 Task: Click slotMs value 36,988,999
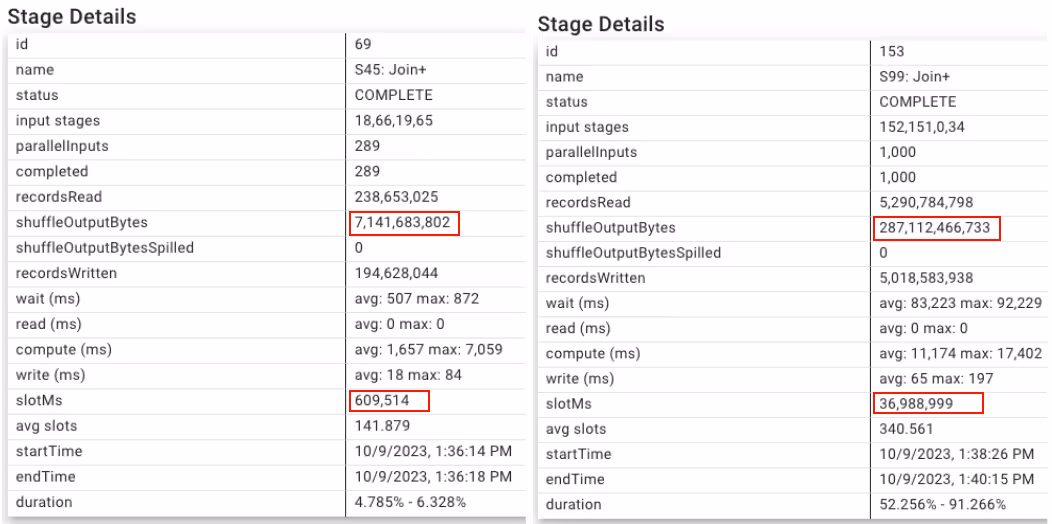(x=916, y=404)
